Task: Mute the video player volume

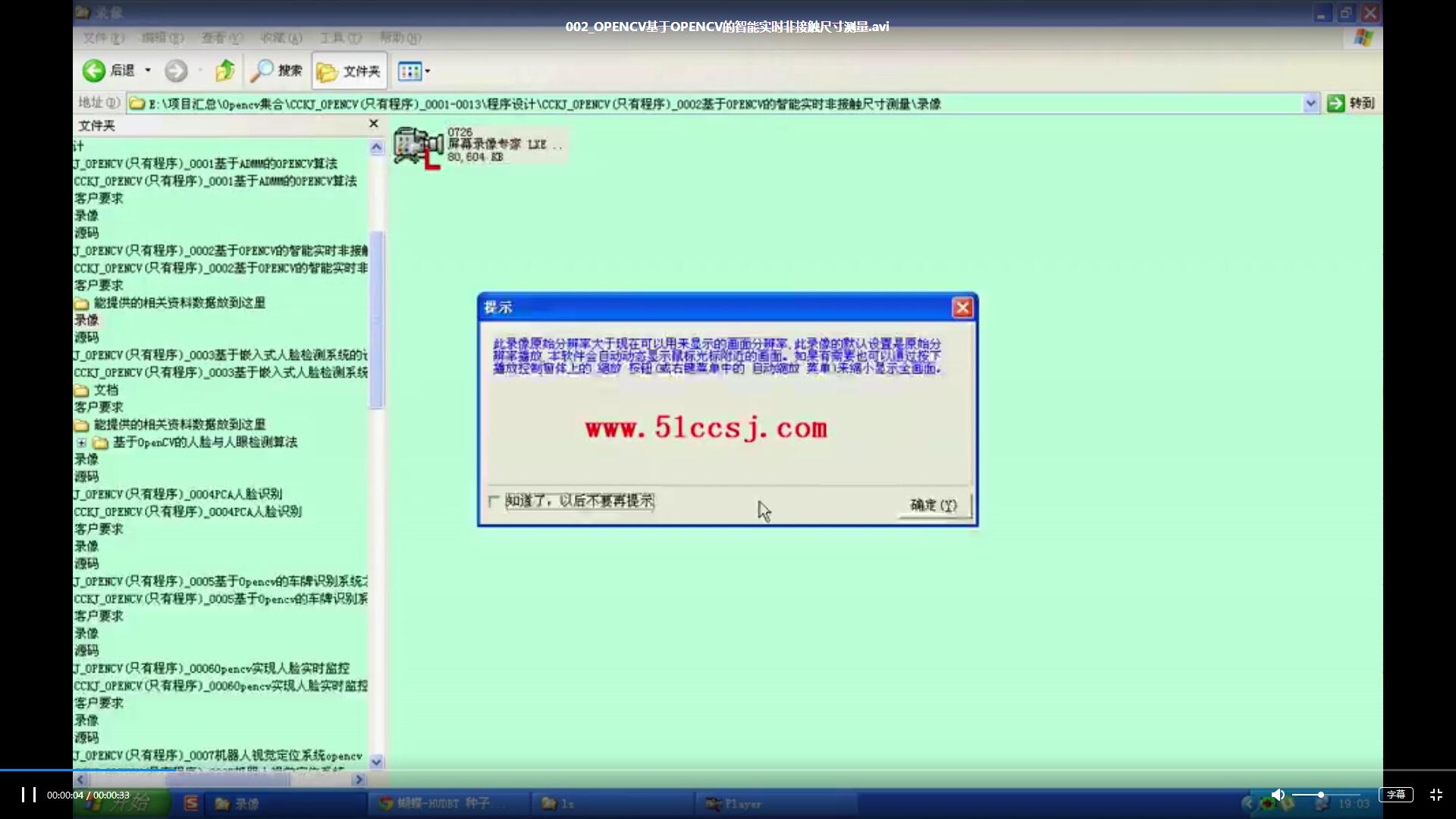Action: (x=1278, y=795)
